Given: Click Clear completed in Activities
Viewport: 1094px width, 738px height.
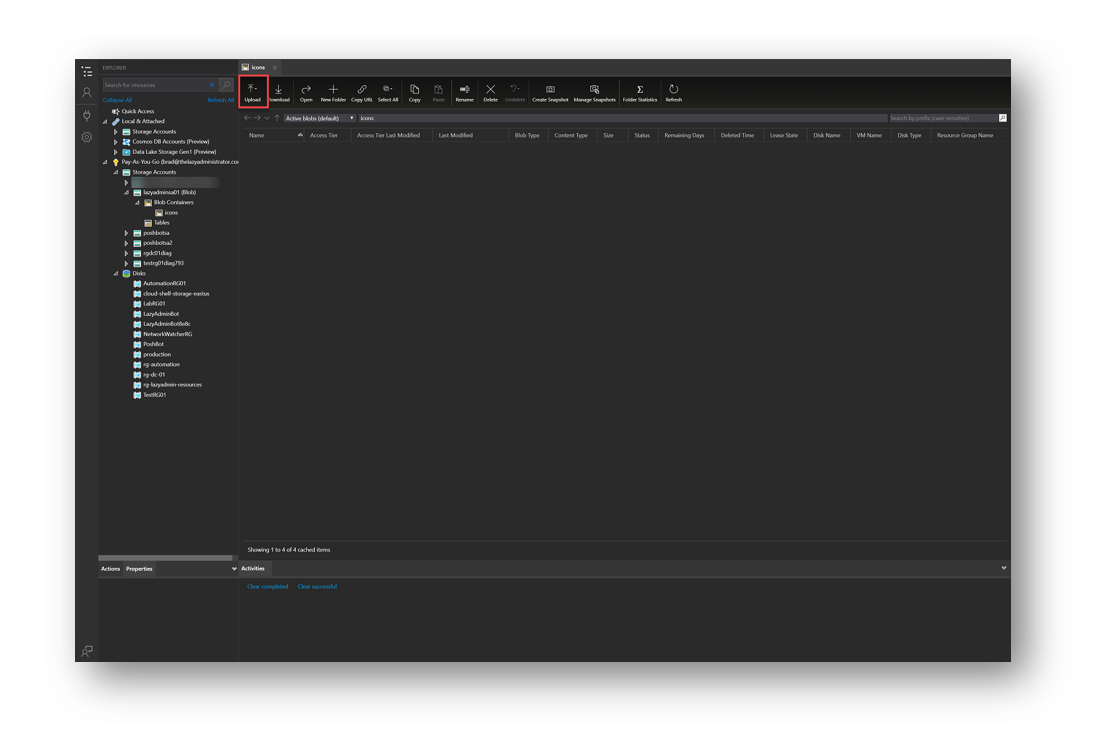Looking at the screenshot, I should 267,587.
